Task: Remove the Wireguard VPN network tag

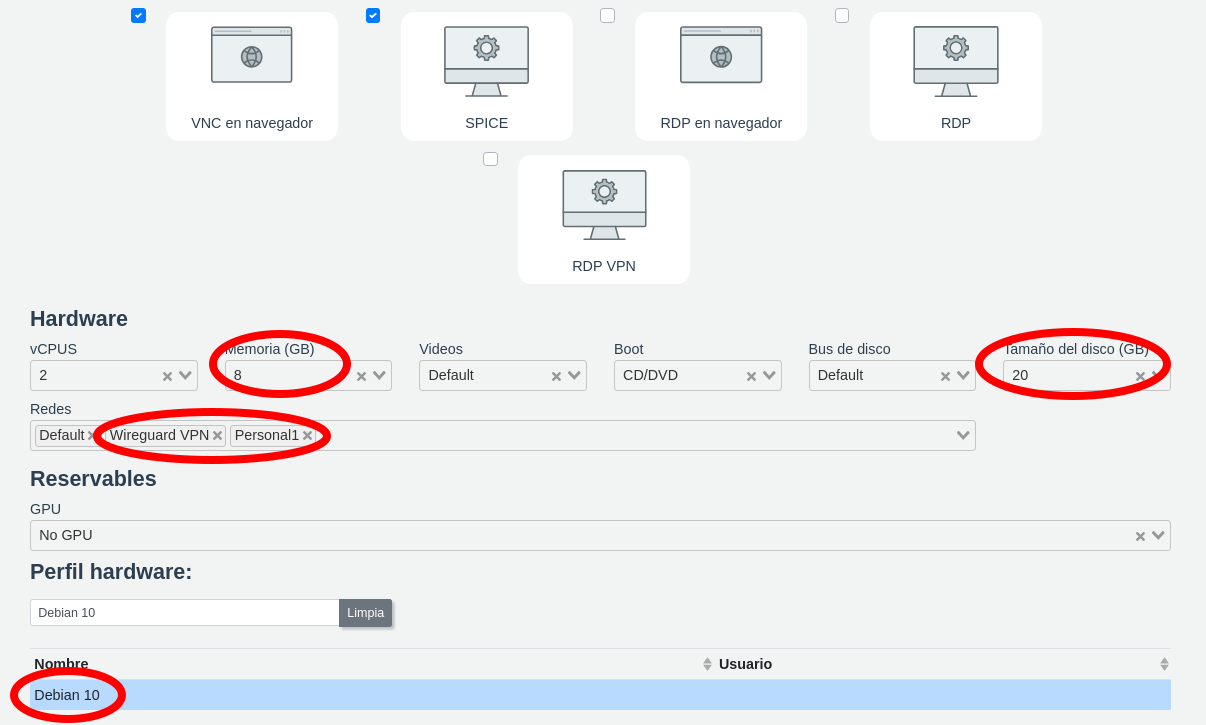Action: pos(217,436)
